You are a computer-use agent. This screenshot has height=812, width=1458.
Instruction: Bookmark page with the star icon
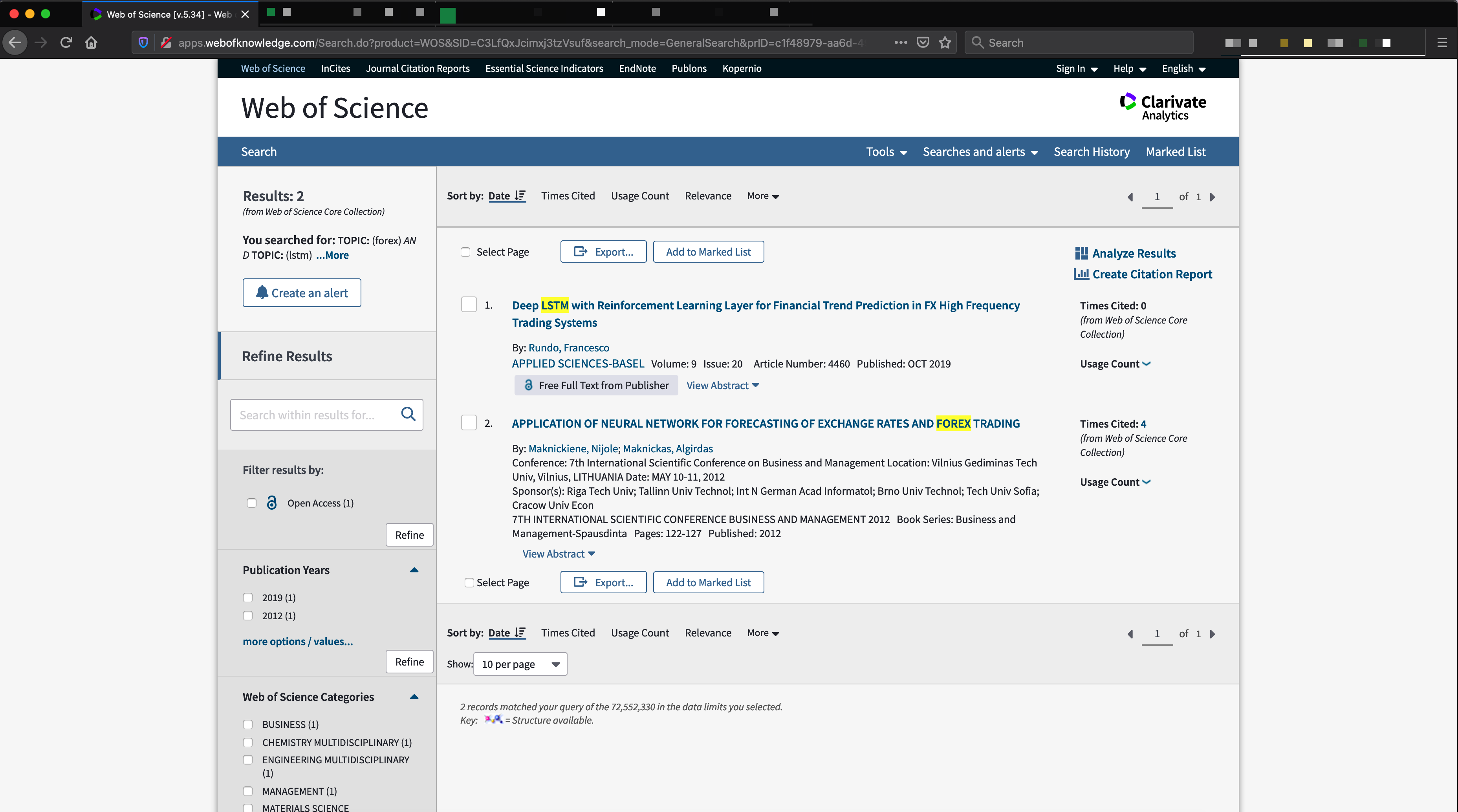click(x=945, y=42)
